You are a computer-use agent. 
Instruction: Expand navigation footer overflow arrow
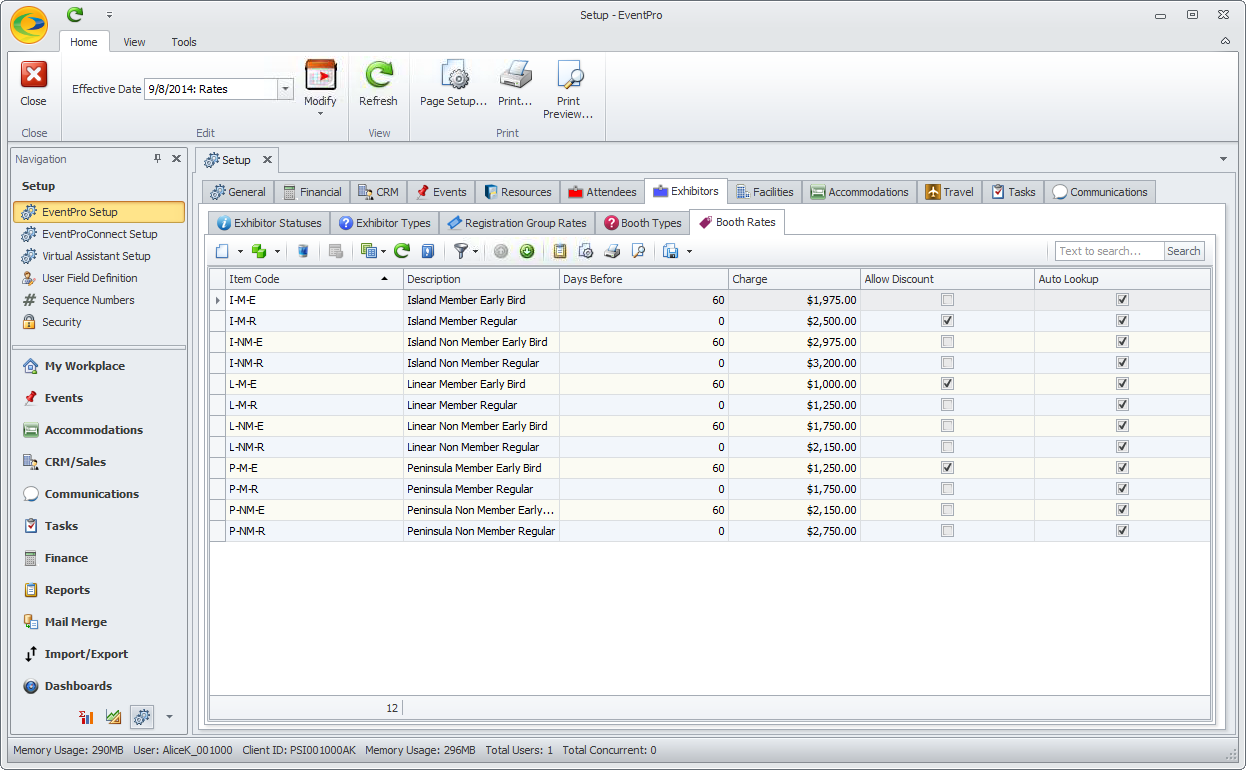pyautogui.click(x=169, y=716)
